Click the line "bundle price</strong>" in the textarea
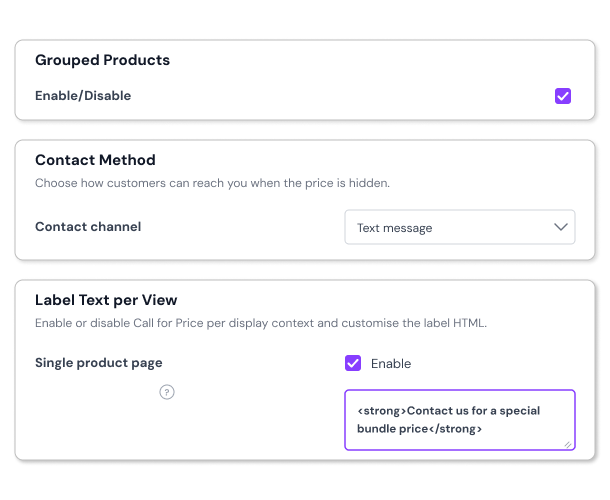This screenshot has height=500, width=610. coord(419,429)
